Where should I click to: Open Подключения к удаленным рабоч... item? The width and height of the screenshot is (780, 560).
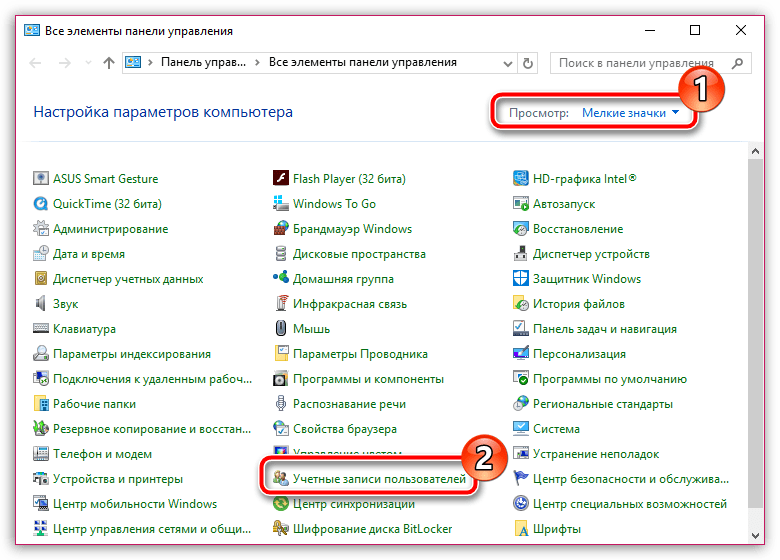[142, 379]
